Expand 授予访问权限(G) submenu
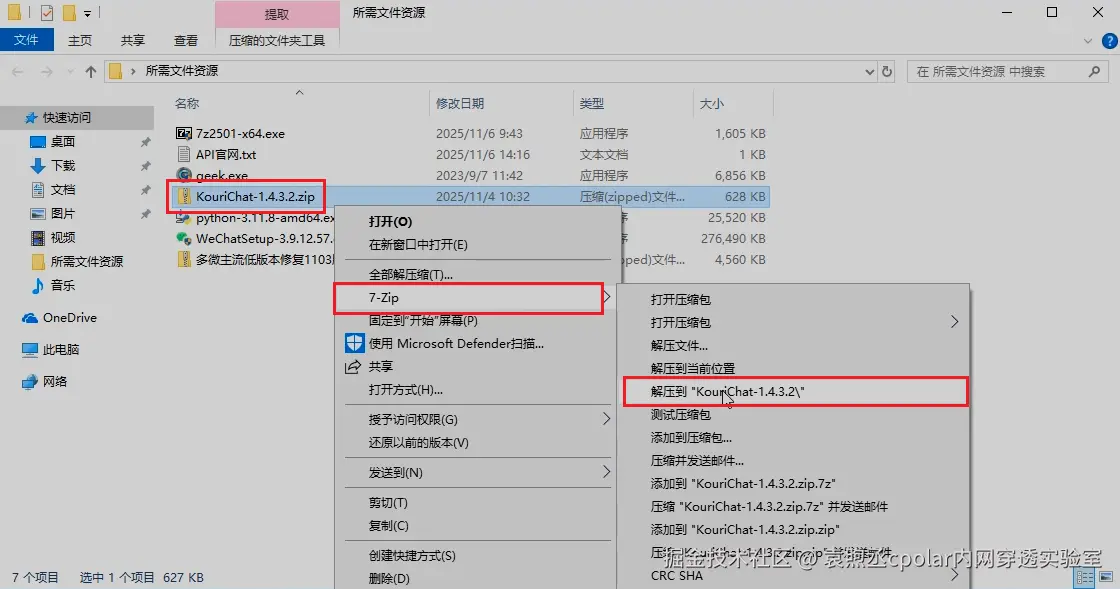The image size is (1120, 589). [477, 419]
